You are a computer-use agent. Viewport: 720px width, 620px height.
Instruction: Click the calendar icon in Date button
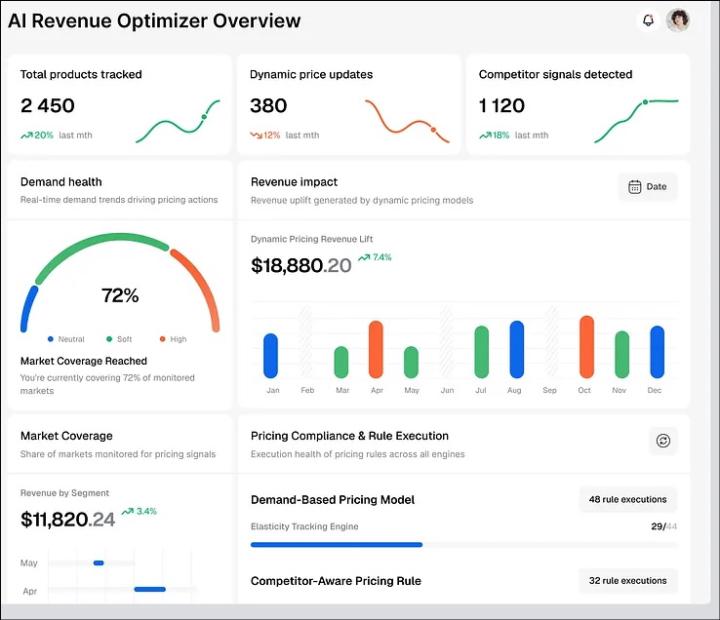pos(634,187)
